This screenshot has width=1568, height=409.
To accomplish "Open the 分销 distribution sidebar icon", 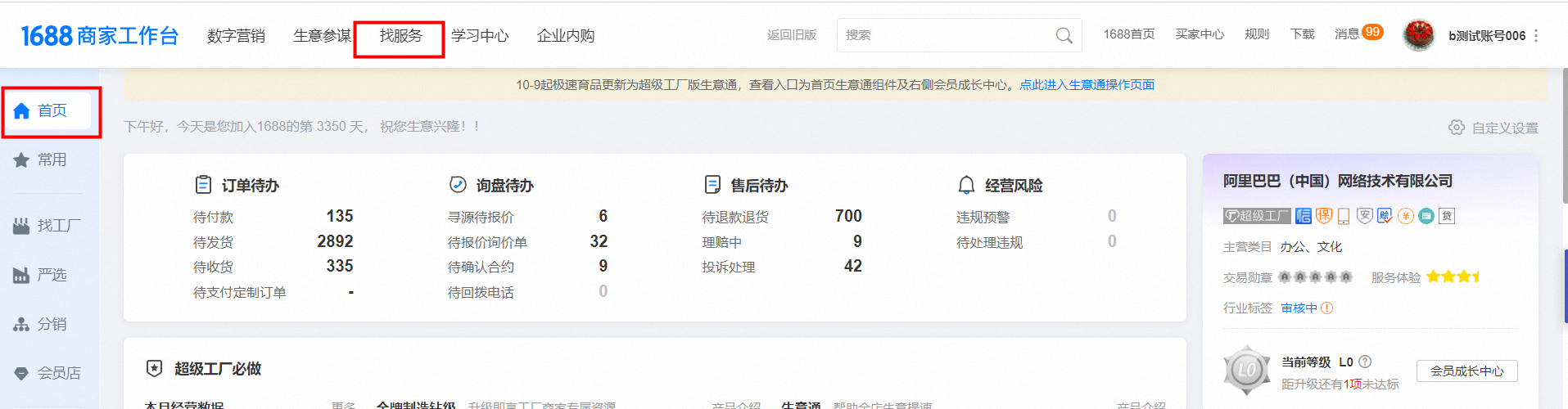I will (x=21, y=325).
